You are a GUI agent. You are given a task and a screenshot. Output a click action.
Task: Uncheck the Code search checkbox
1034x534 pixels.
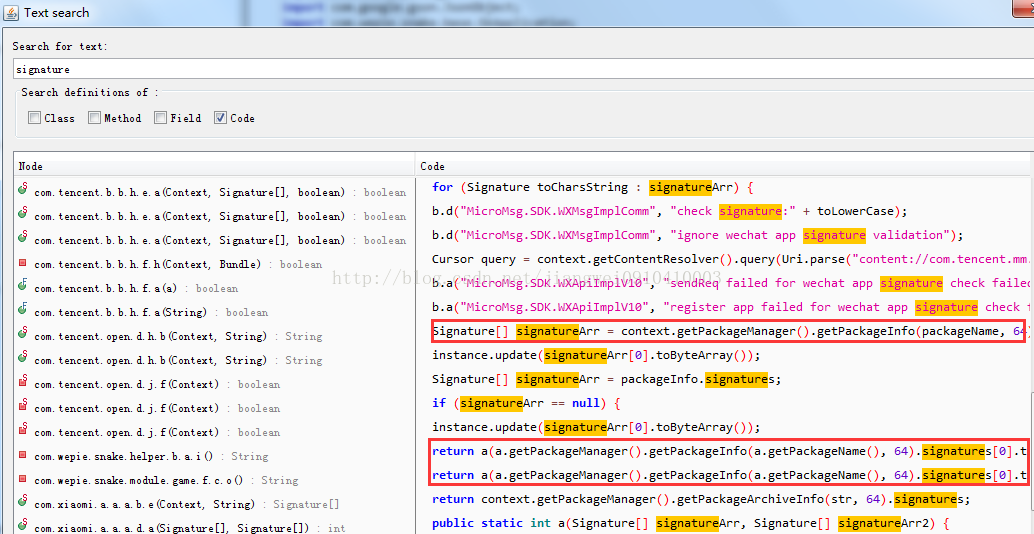pos(220,118)
